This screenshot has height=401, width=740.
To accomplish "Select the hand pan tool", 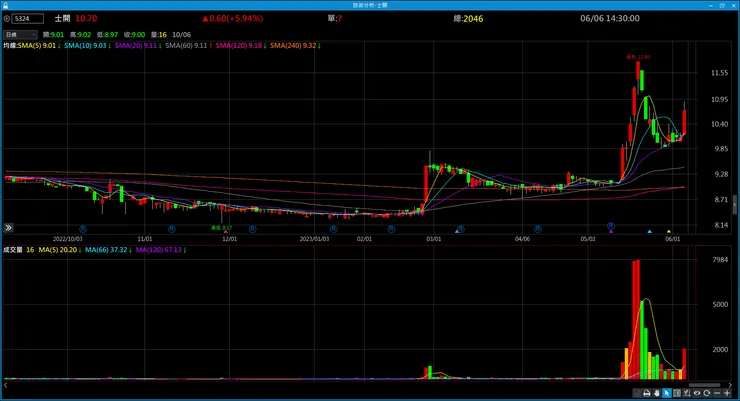I will 656,393.
